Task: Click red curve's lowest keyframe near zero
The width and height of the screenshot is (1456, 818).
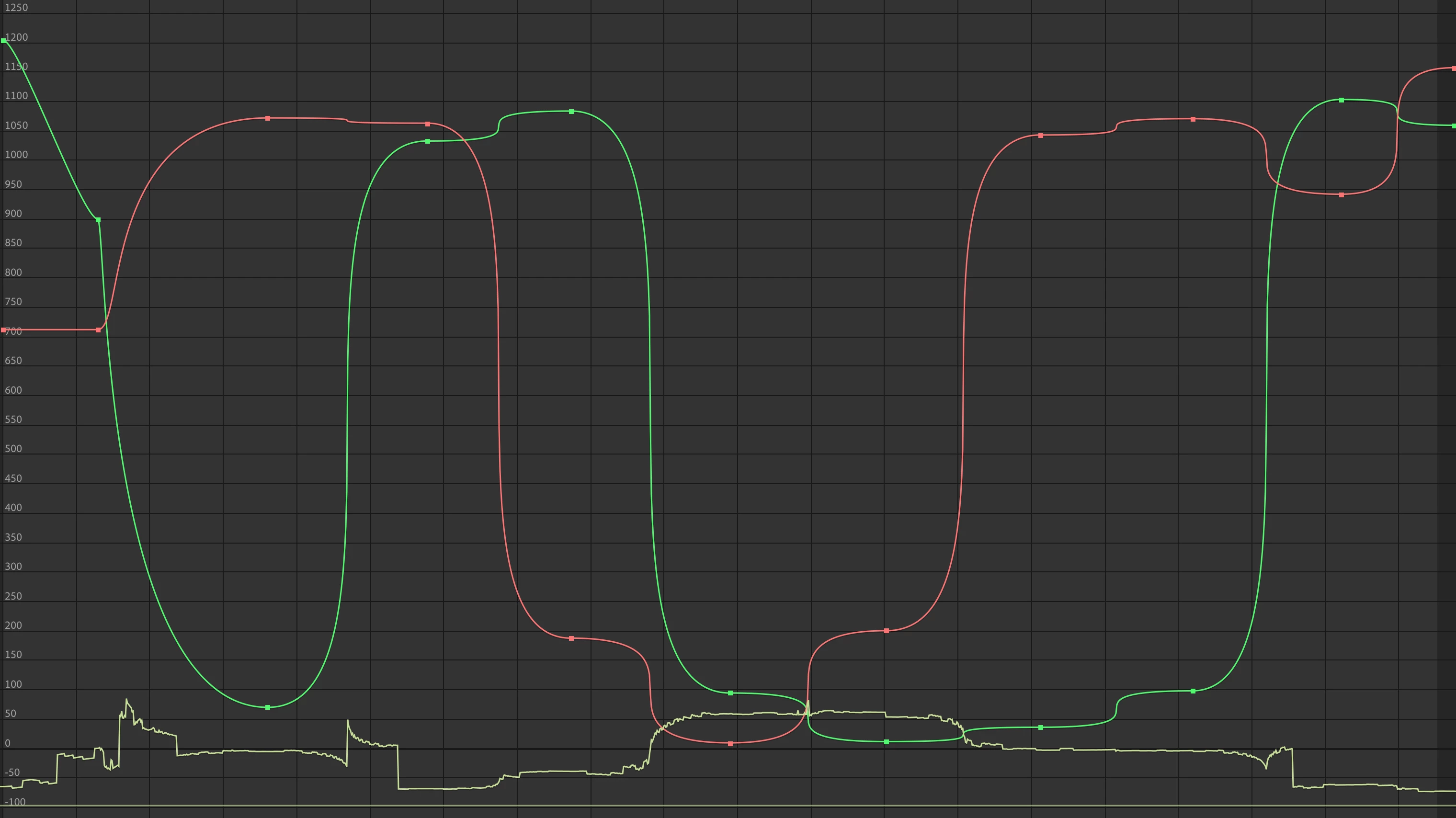Action: pyautogui.click(x=731, y=744)
